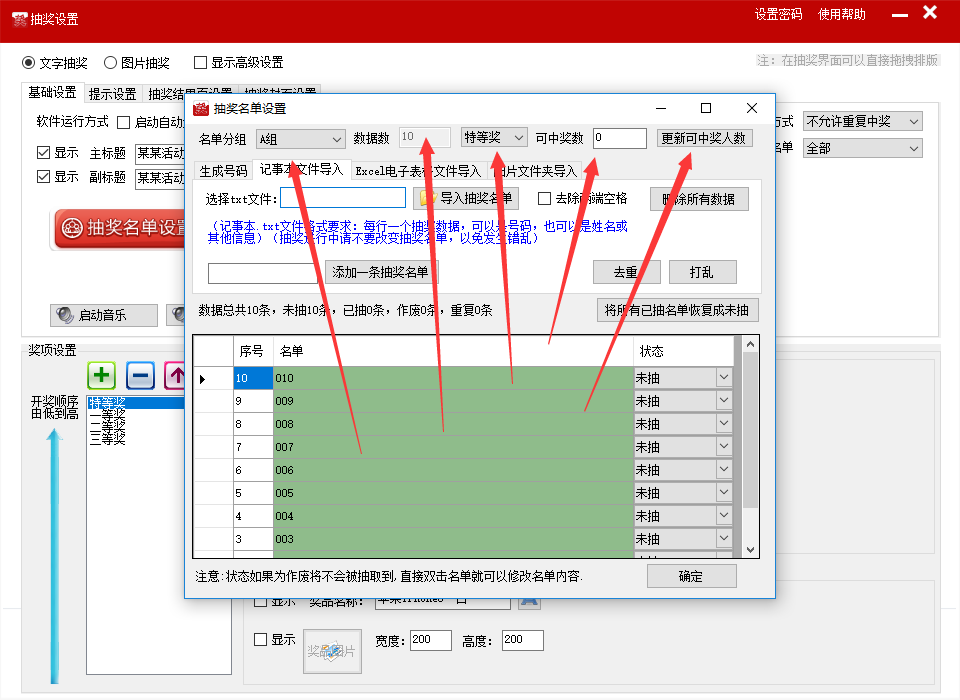Enable the 去除前端空格 checkbox

click(x=545, y=198)
